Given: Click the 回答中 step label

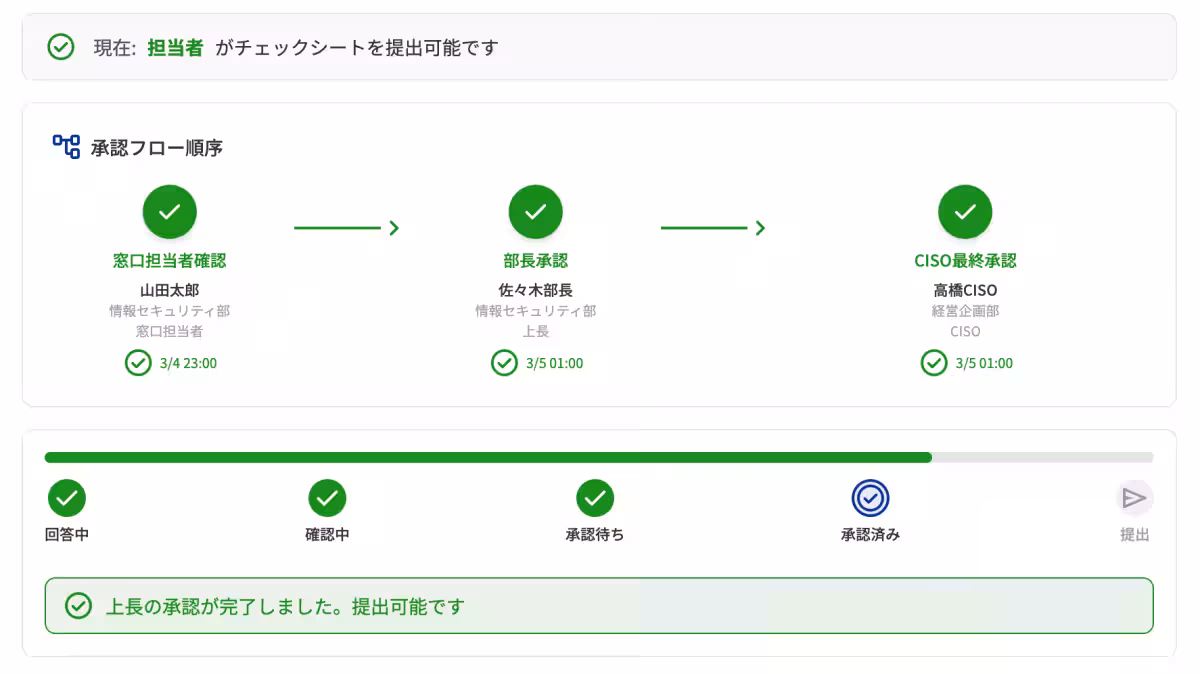Looking at the screenshot, I should coord(67,535).
